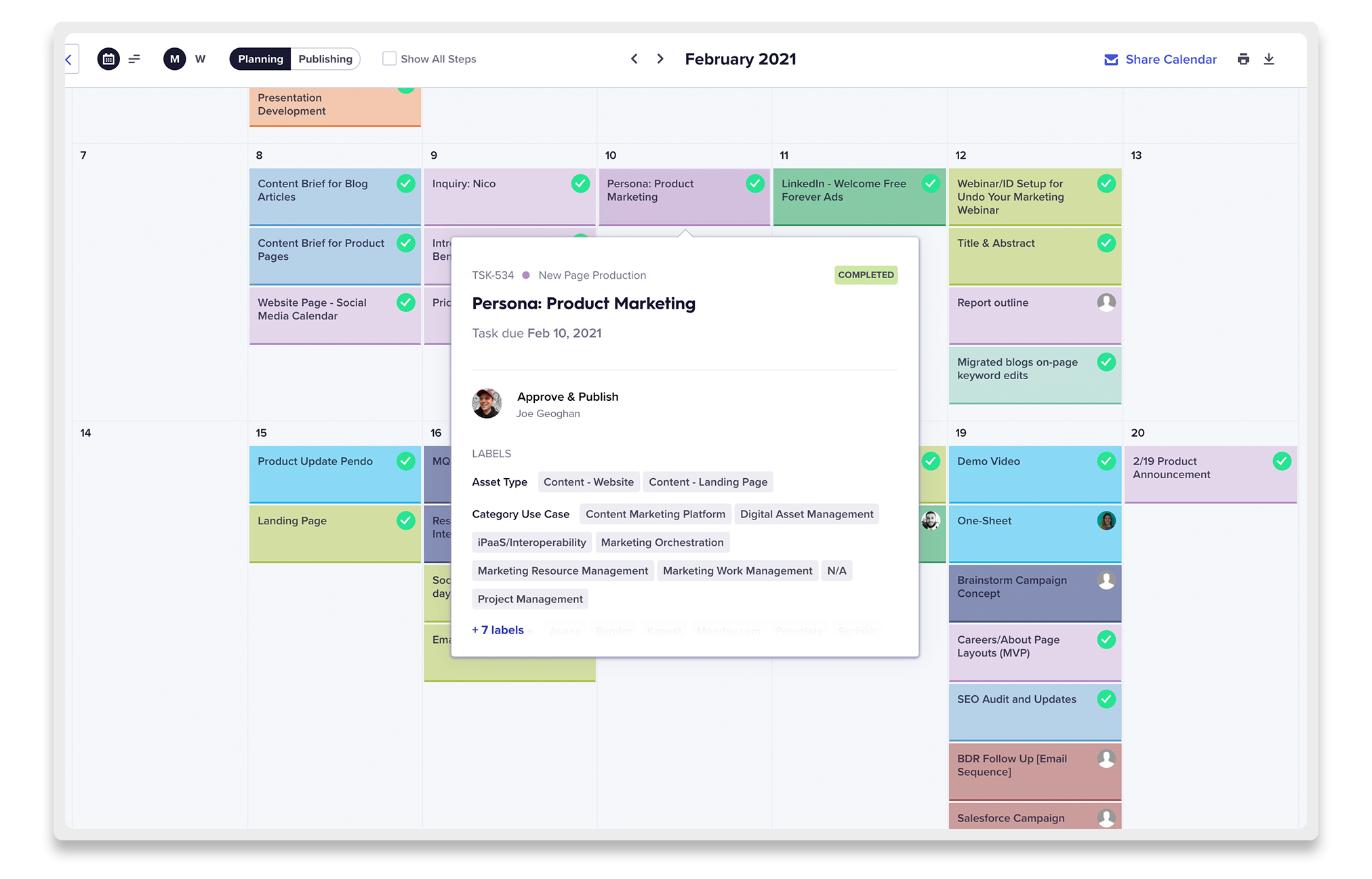Click the back navigation arrow icon
Image resolution: width=1372 pixels, height=879 pixels.
point(67,58)
